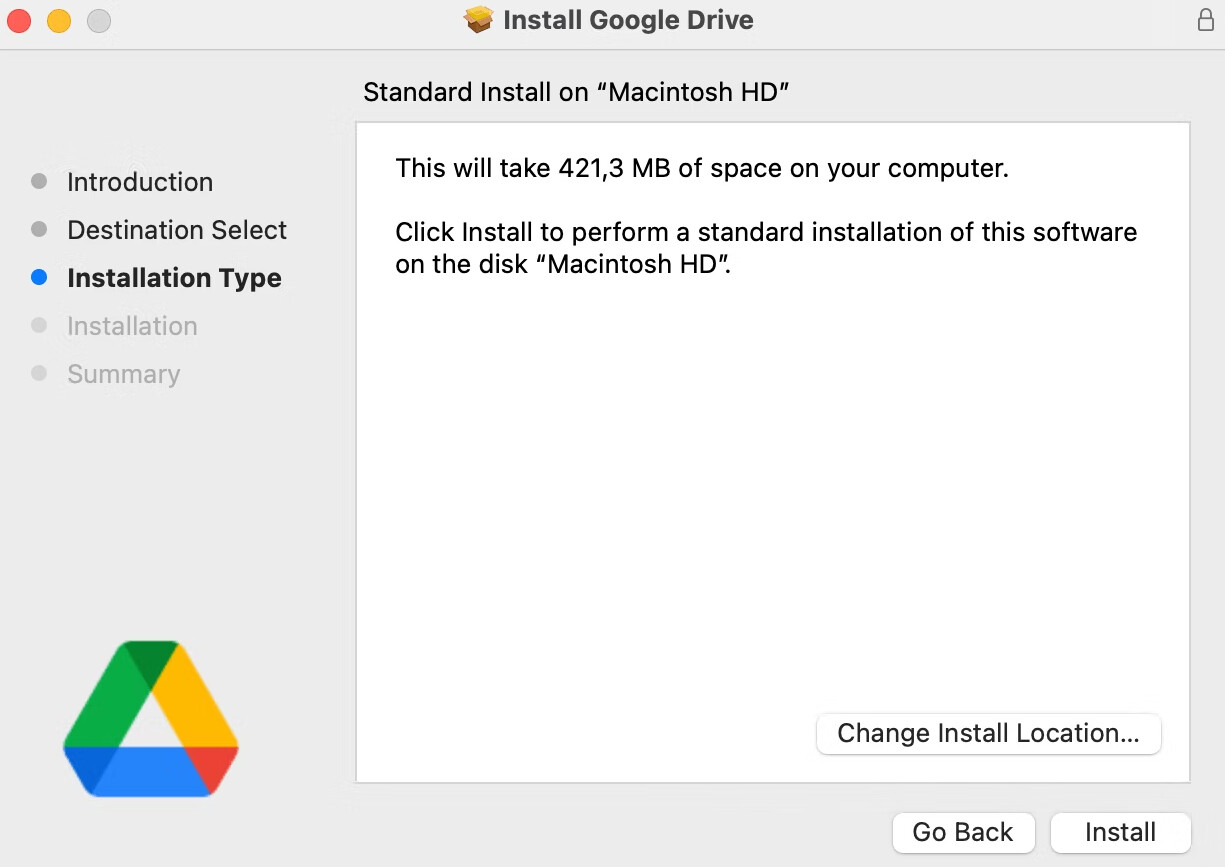
Task: Click the package box icon in title
Action: [479, 20]
